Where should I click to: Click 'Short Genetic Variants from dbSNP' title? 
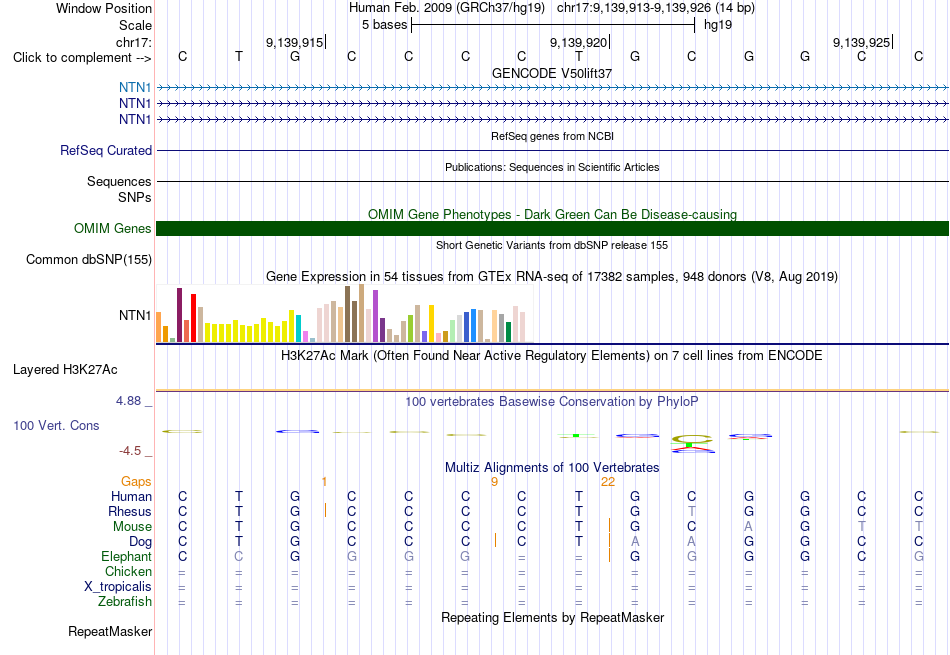(552, 245)
